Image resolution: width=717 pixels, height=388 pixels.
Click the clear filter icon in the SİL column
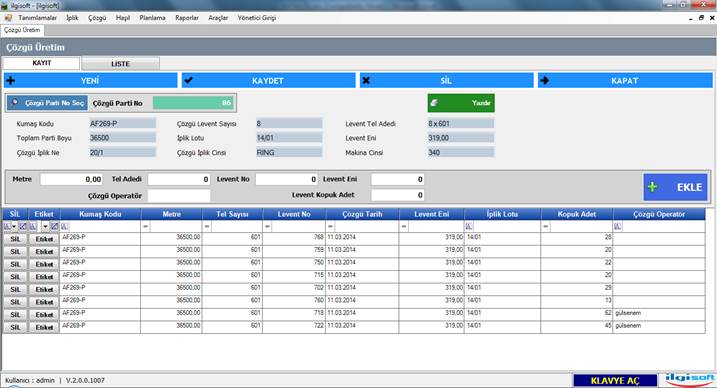click(23, 226)
